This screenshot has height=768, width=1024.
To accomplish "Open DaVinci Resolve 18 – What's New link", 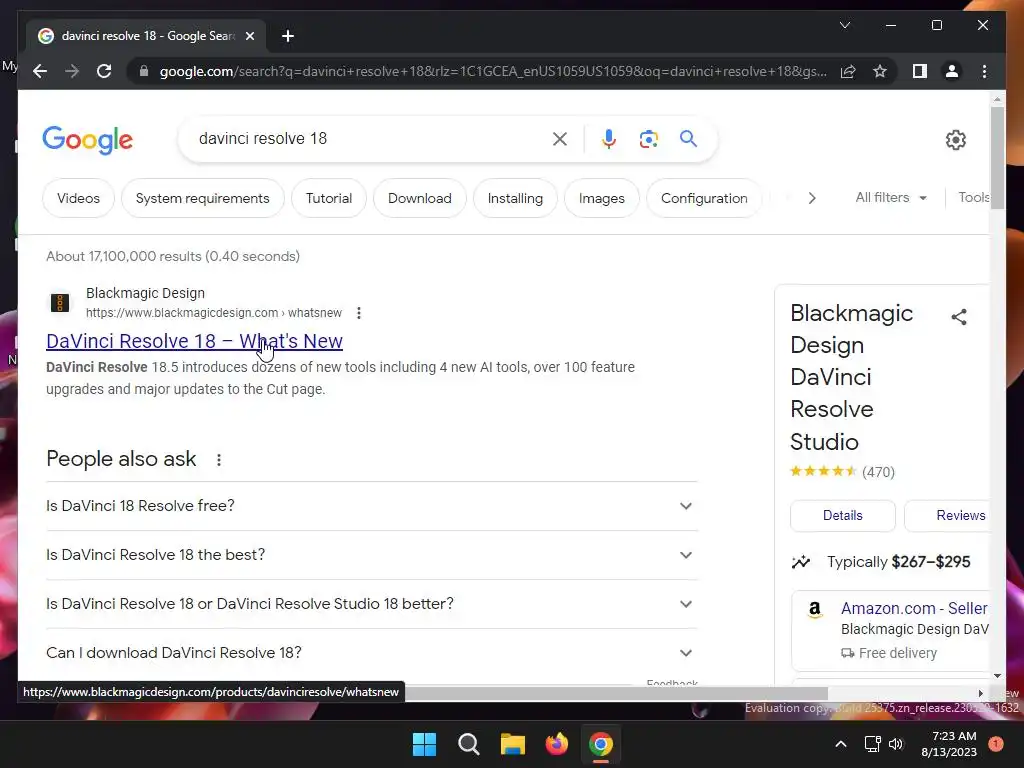I will [195, 341].
